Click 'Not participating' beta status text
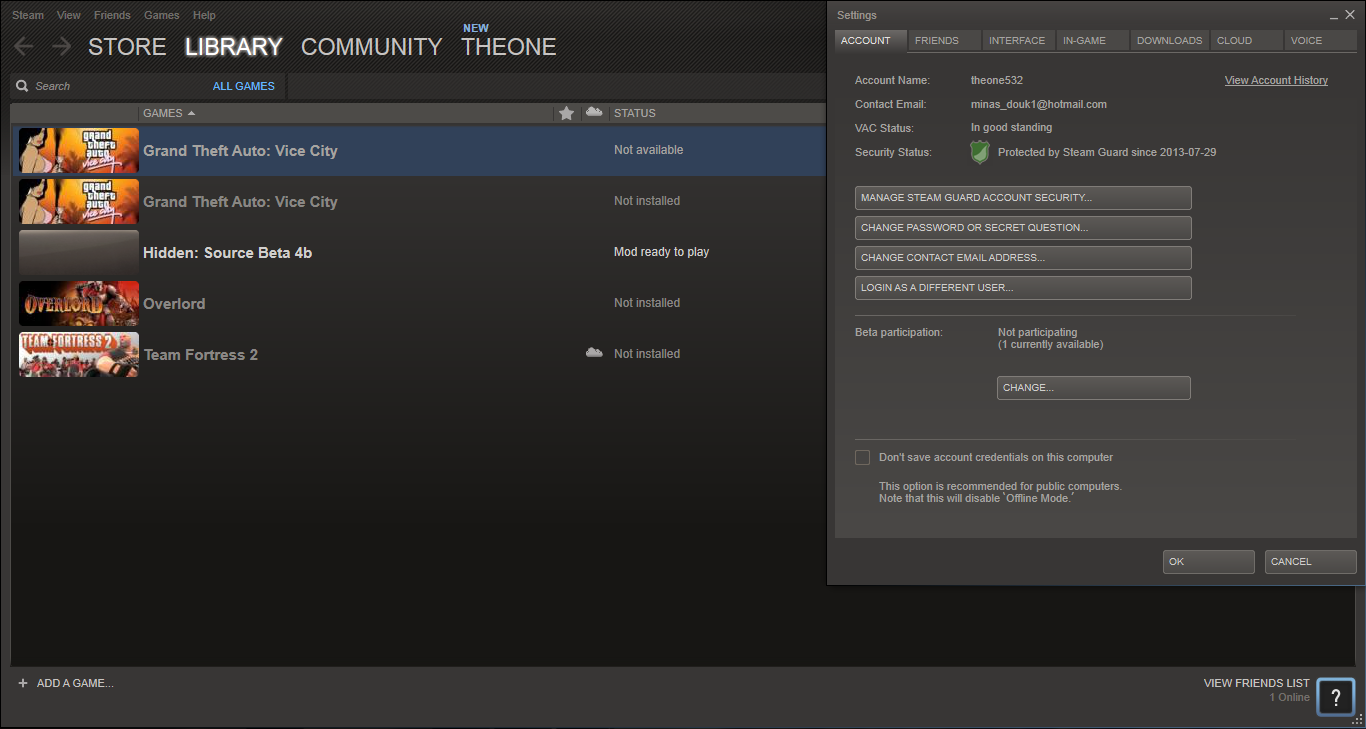This screenshot has width=1366, height=729. (1038, 332)
